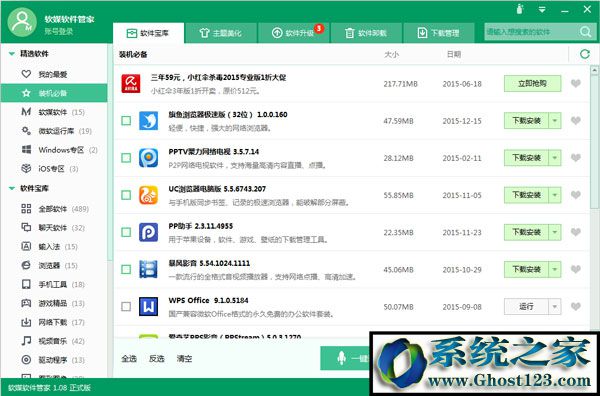Image resolution: width=600 pixels, height=396 pixels.
Task: Click 下载安装 for PP助手
Action: pos(526,232)
